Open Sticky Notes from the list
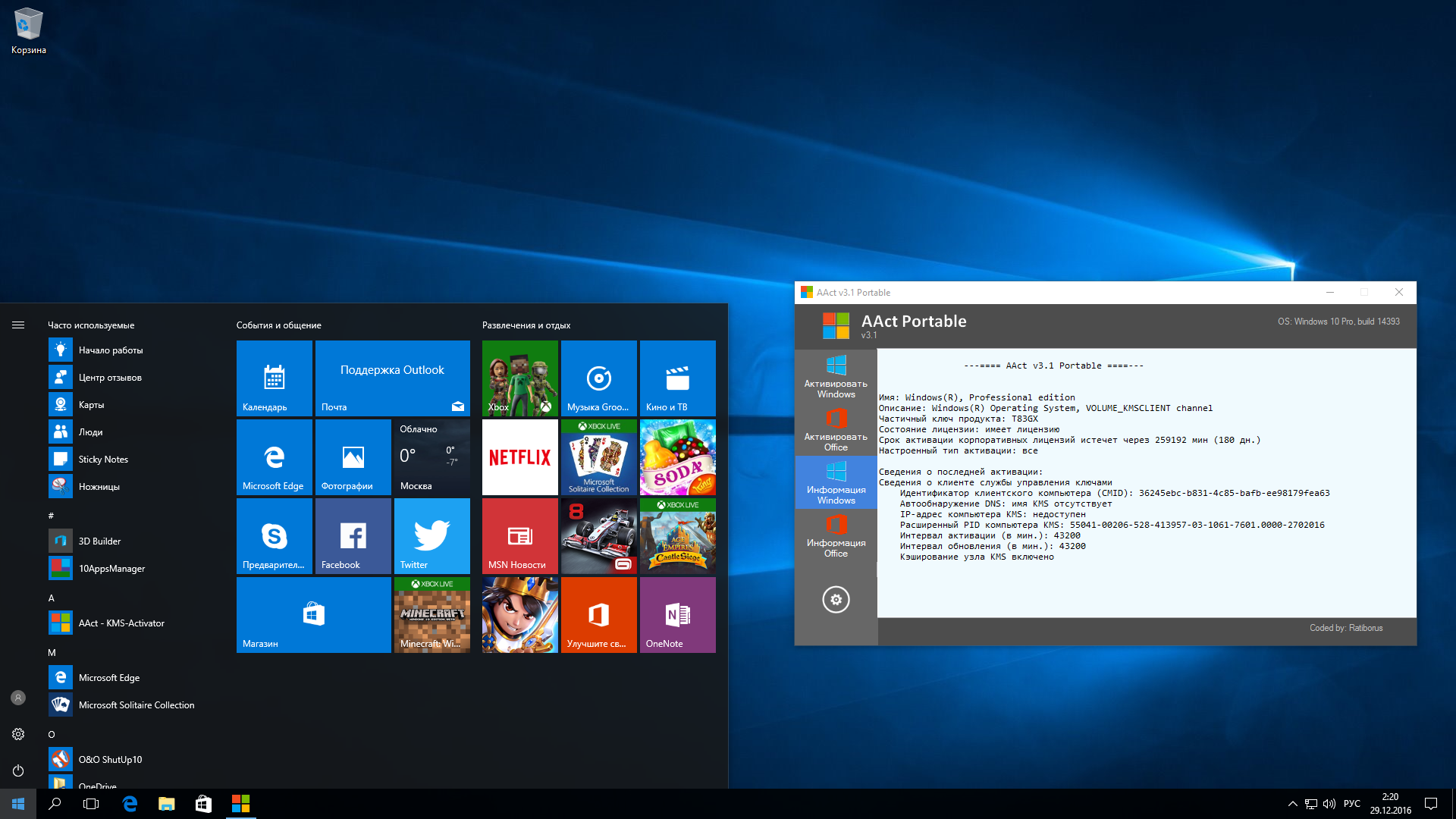This screenshot has width=1456, height=819. click(129, 460)
